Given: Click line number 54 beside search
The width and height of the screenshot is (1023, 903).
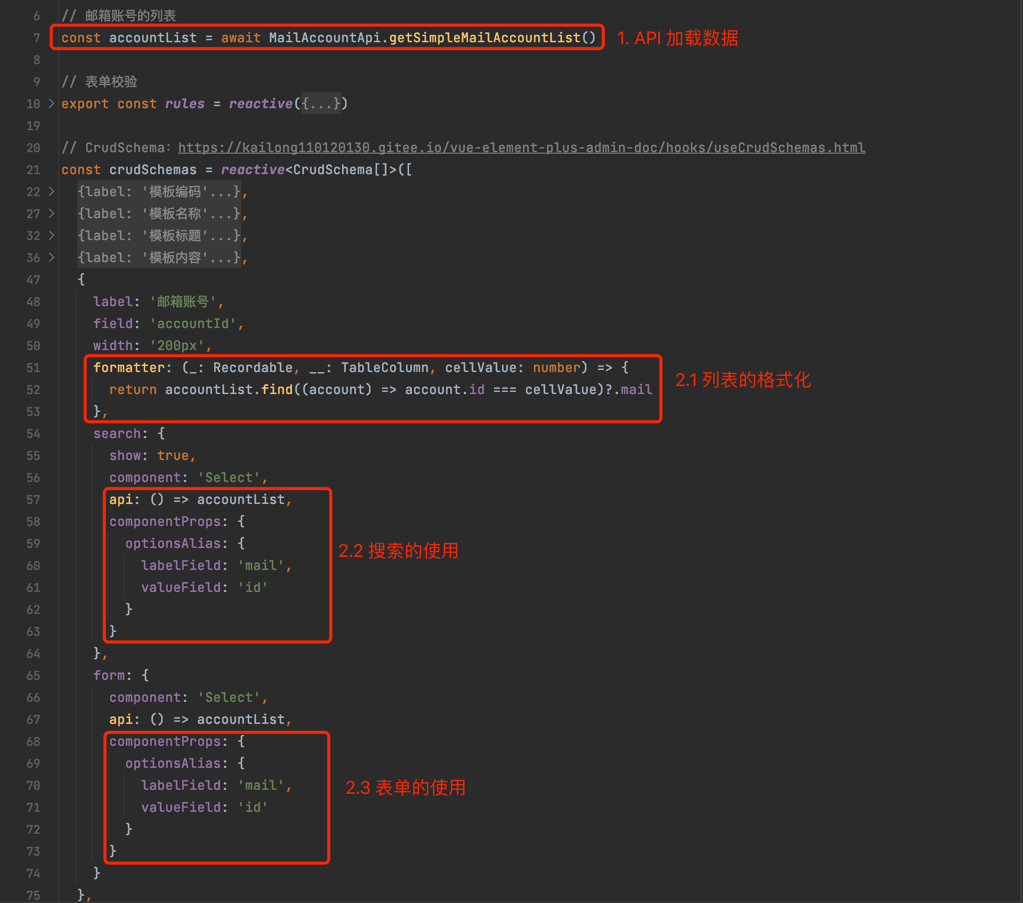Looking at the screenshot, I should (33, 434).
